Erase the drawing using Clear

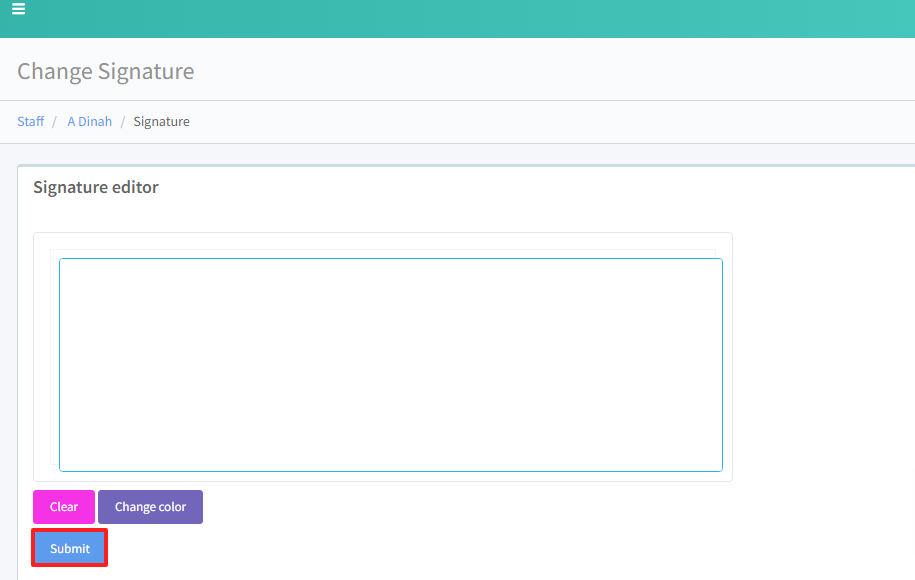tap(64, 507)
